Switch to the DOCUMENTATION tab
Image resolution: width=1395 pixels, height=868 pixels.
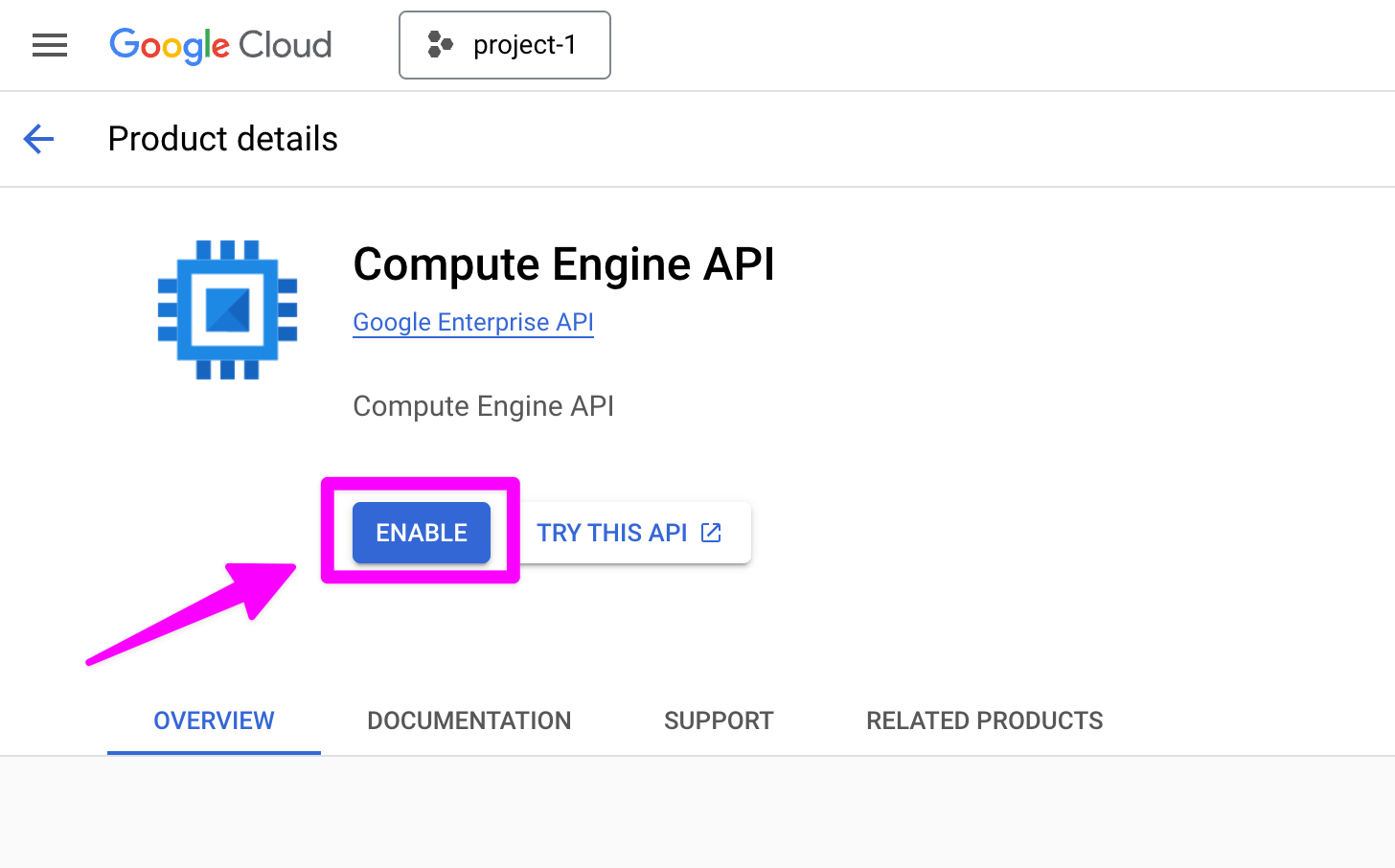click(469, 720)
